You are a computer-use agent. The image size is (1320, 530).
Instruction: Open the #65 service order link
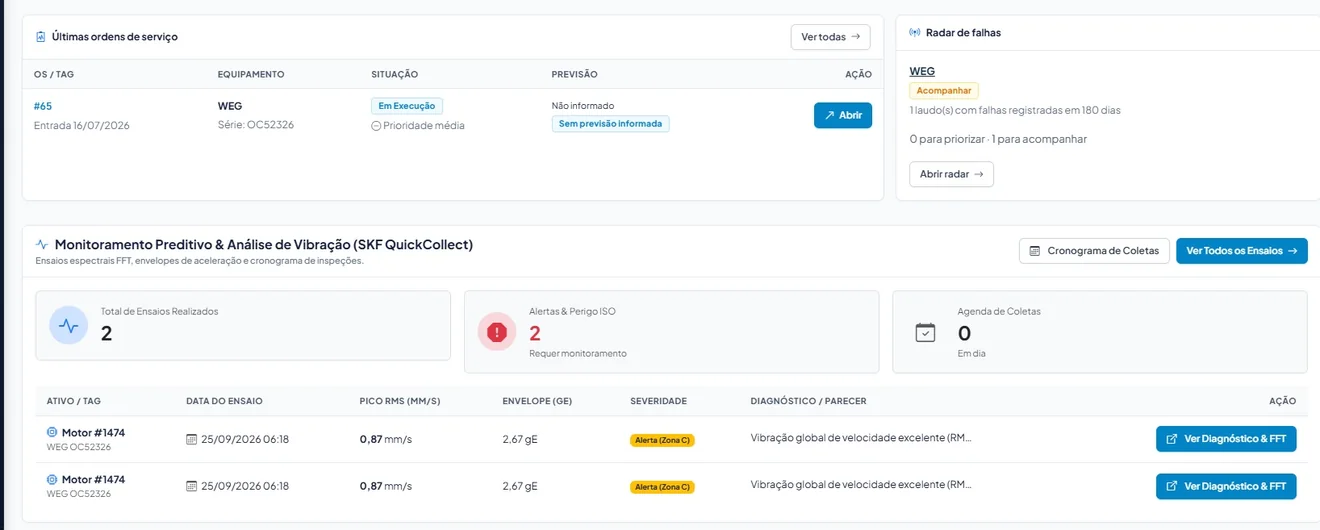click(x=43, y=106)
